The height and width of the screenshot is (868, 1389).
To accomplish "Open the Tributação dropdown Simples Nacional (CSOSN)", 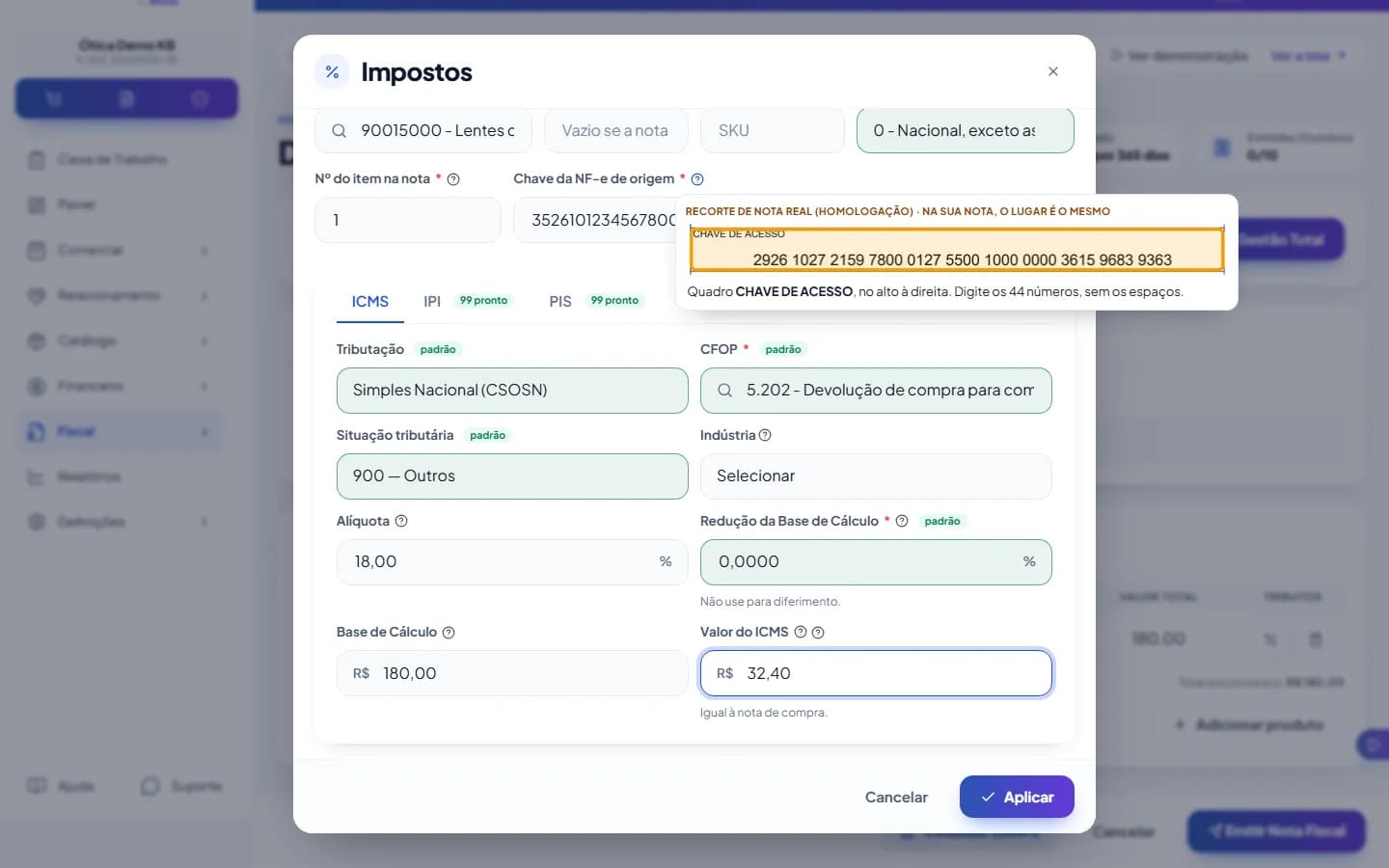I will [x=512, y=391].
